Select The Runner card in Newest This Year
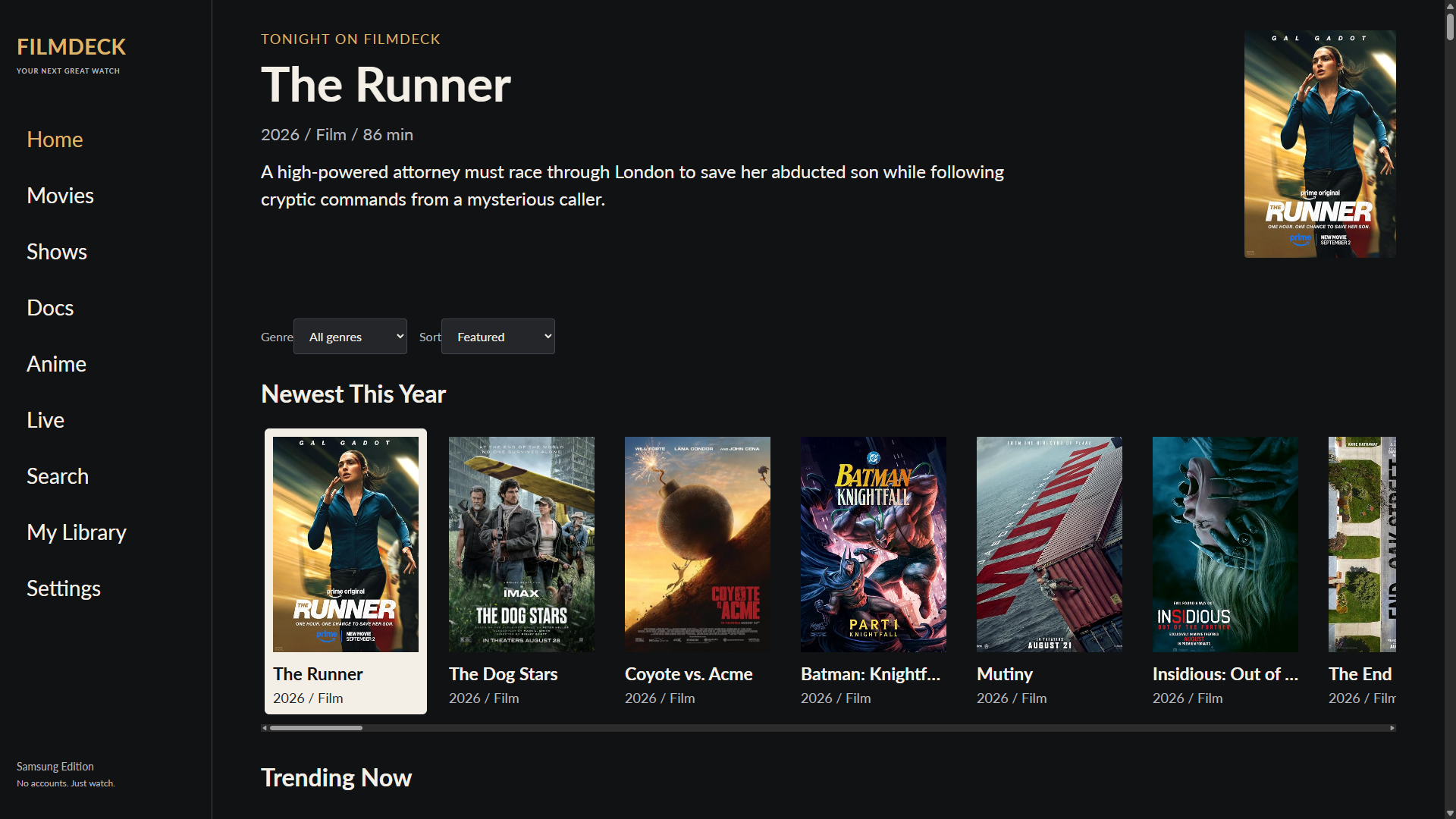 [346, 571]
